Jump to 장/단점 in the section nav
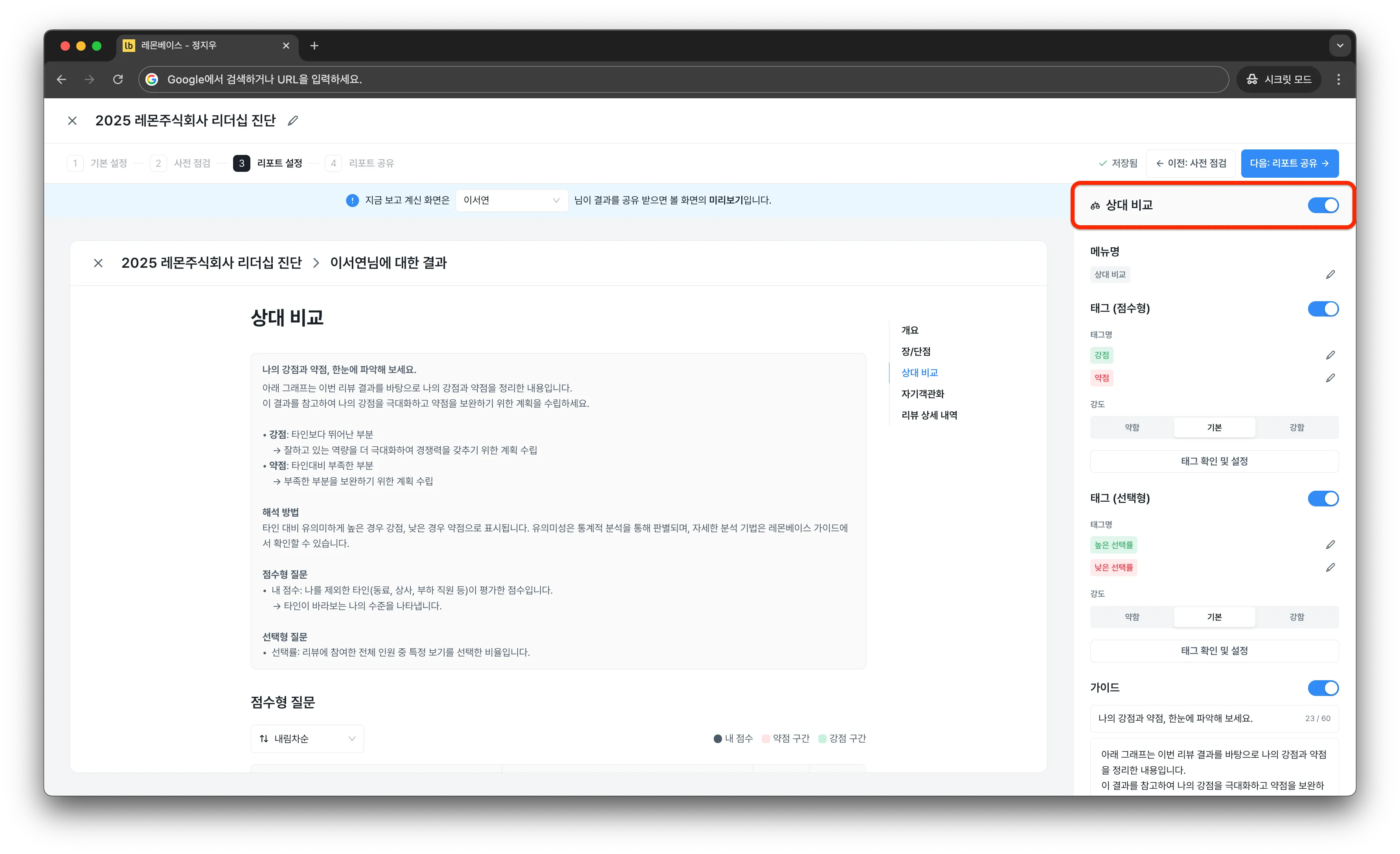The width and height of the screenshot is (1400, 854). (915, 352)
